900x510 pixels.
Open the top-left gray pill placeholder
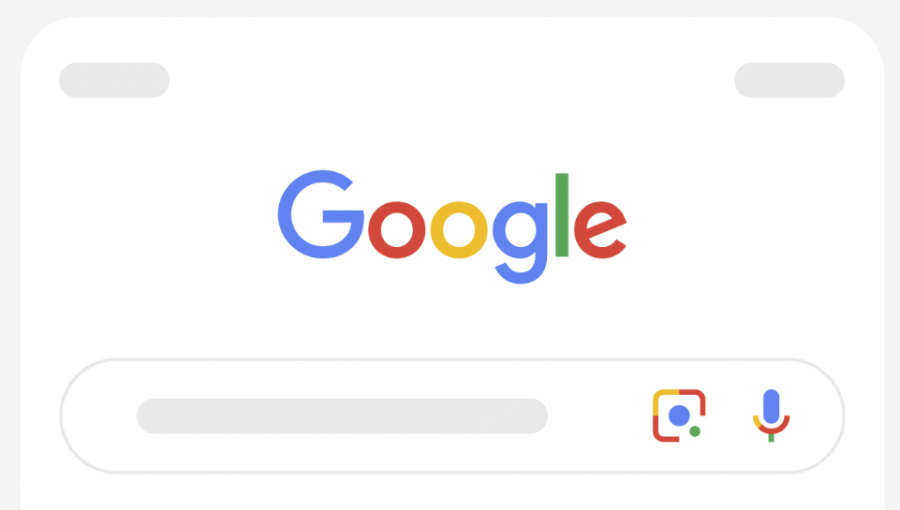click(x=114, y=80)
